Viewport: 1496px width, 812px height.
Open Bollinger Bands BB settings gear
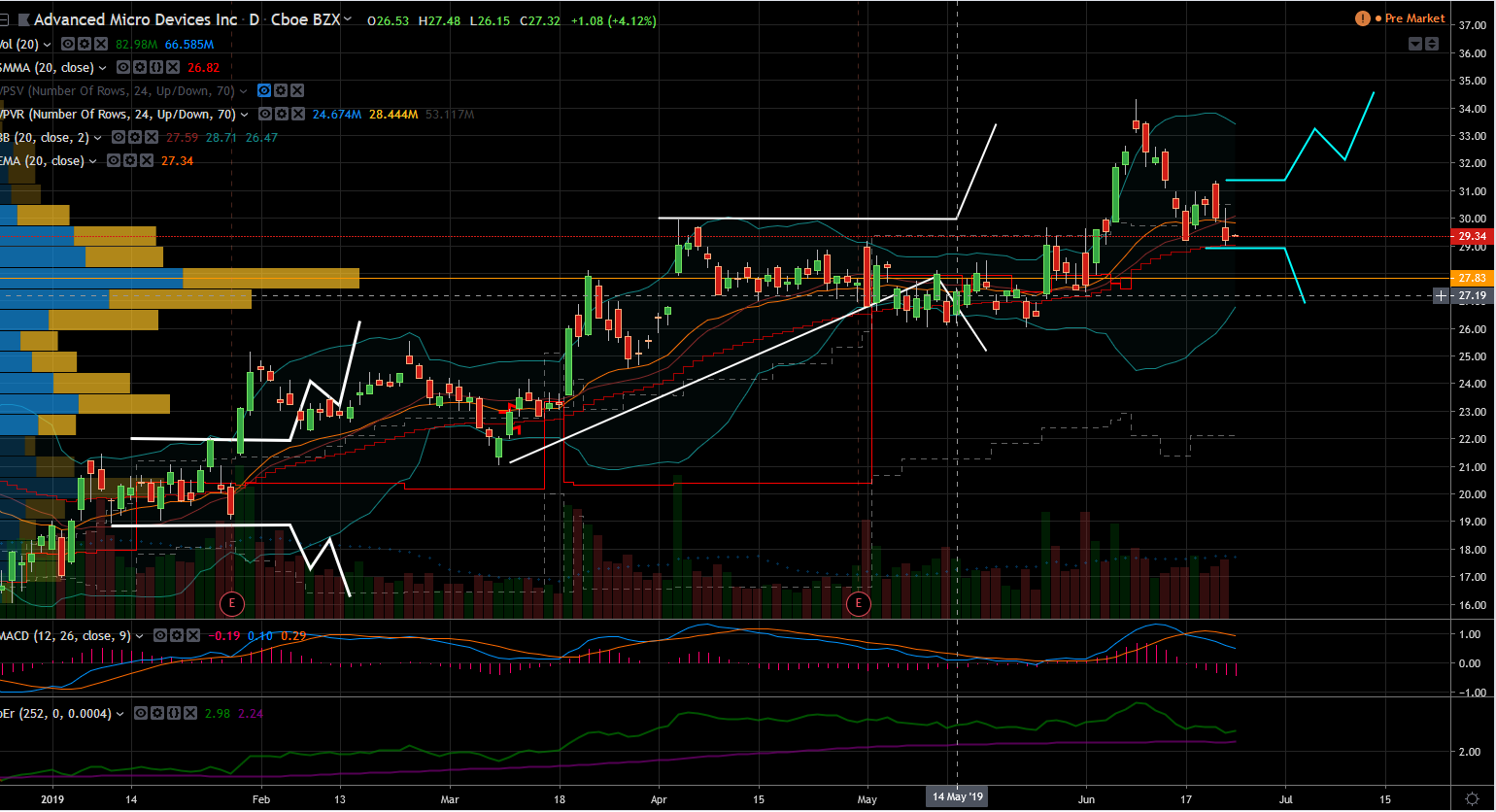point(134,137)
